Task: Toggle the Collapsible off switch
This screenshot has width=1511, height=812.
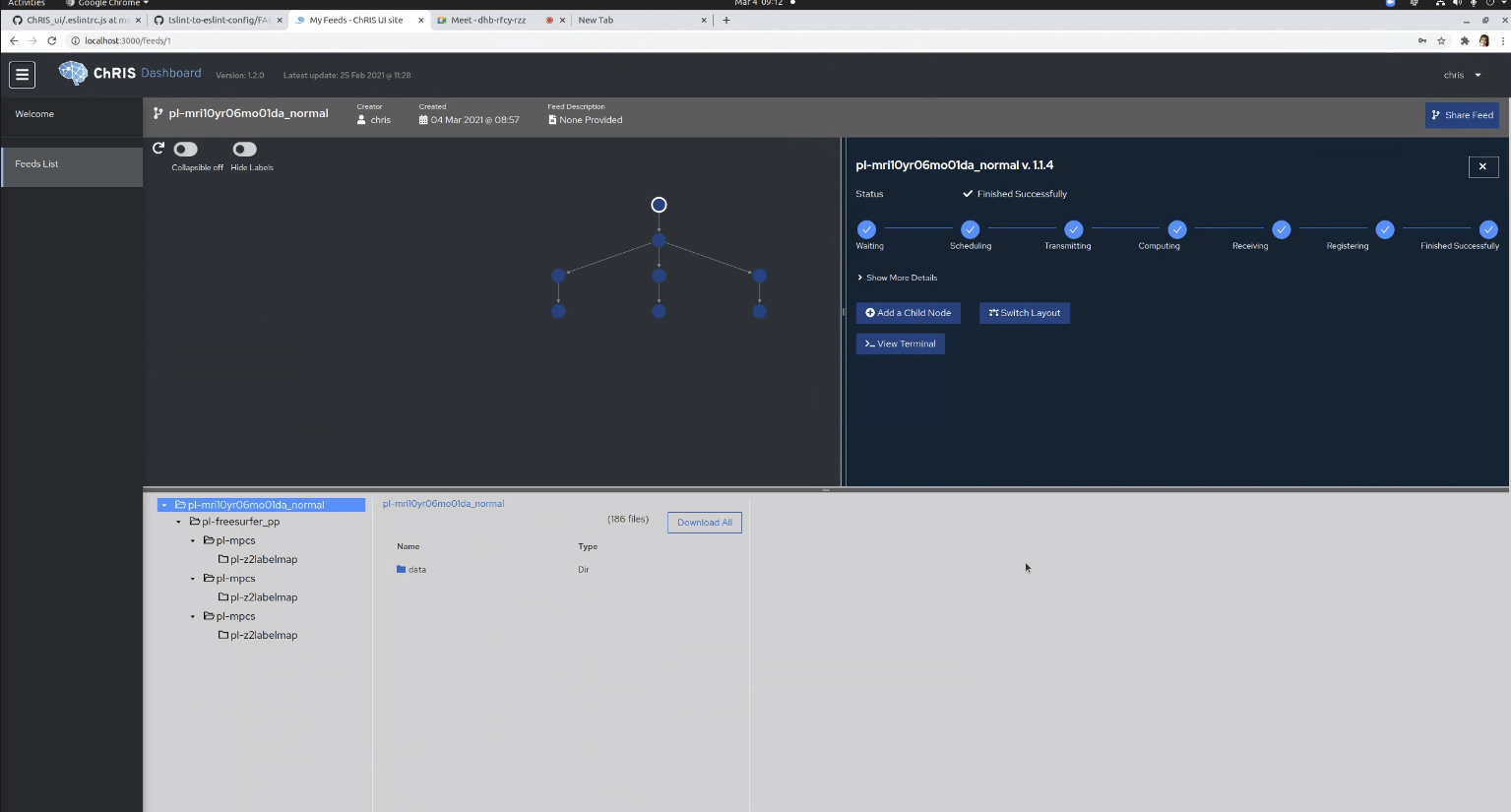Action: click(x=185, y=149)
